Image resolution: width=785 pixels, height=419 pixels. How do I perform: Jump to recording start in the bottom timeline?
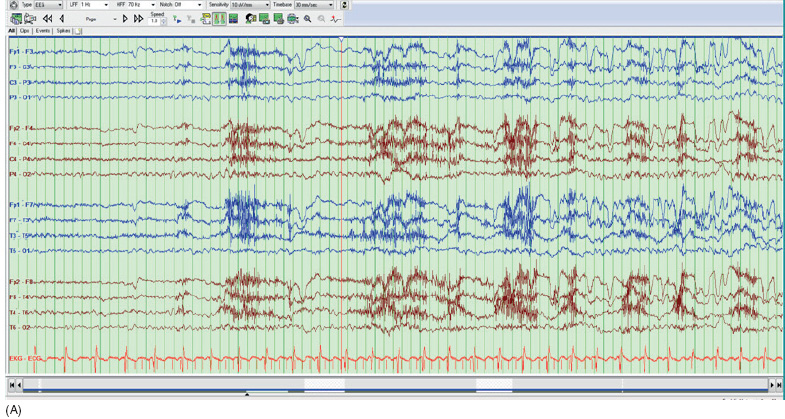(13, 384)
